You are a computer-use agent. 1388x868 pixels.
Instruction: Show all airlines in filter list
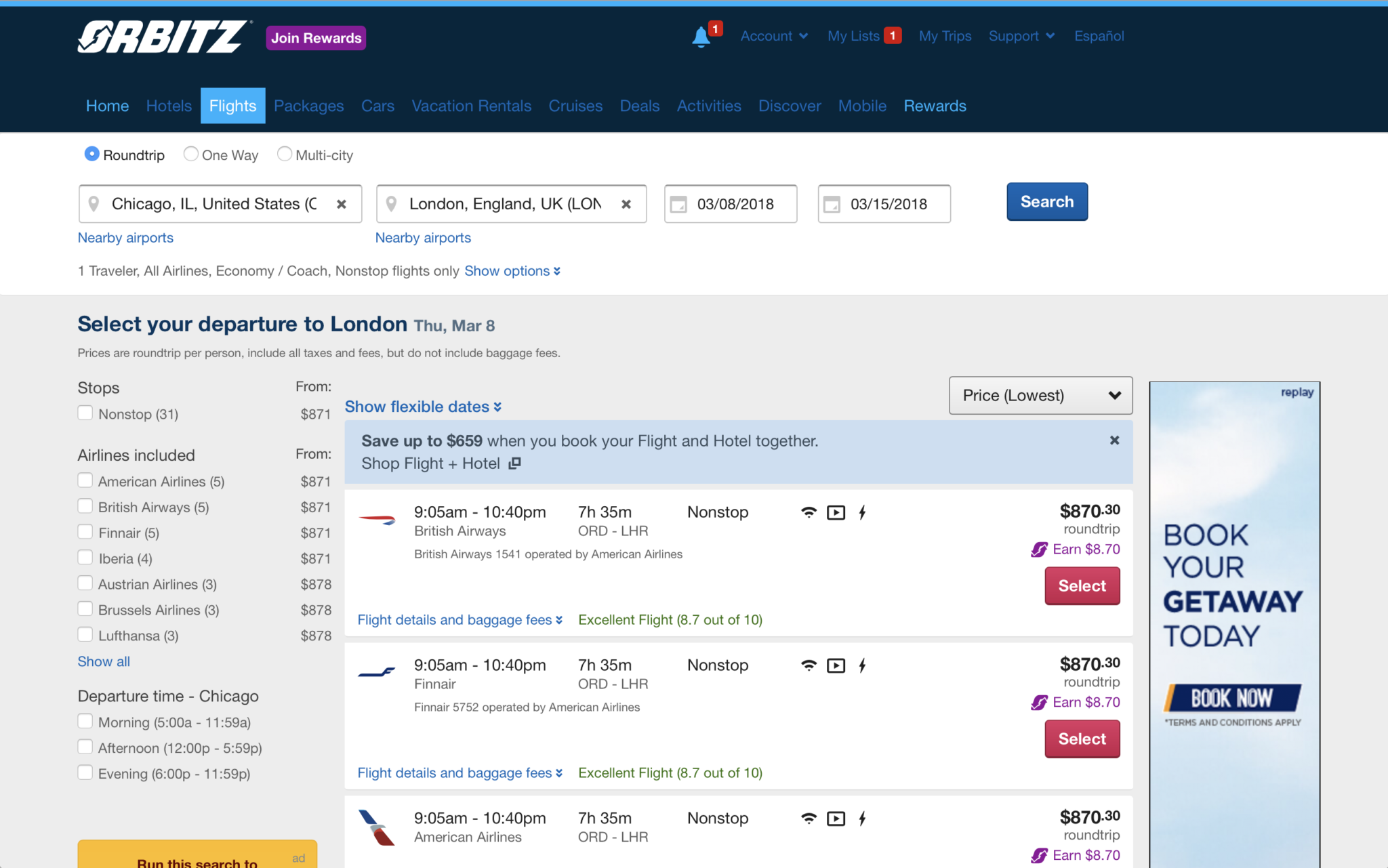[104, 661]
